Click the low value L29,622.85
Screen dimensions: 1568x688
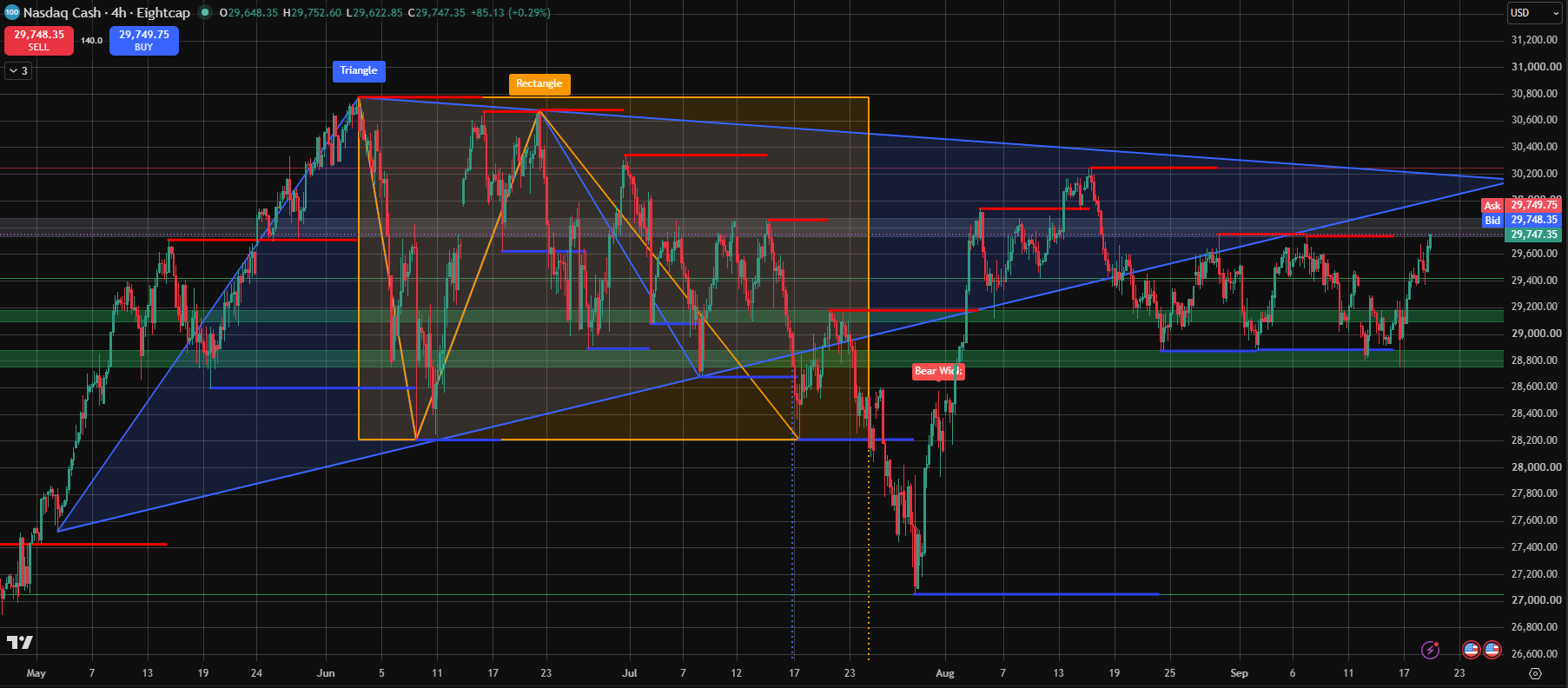coord(374,13)
